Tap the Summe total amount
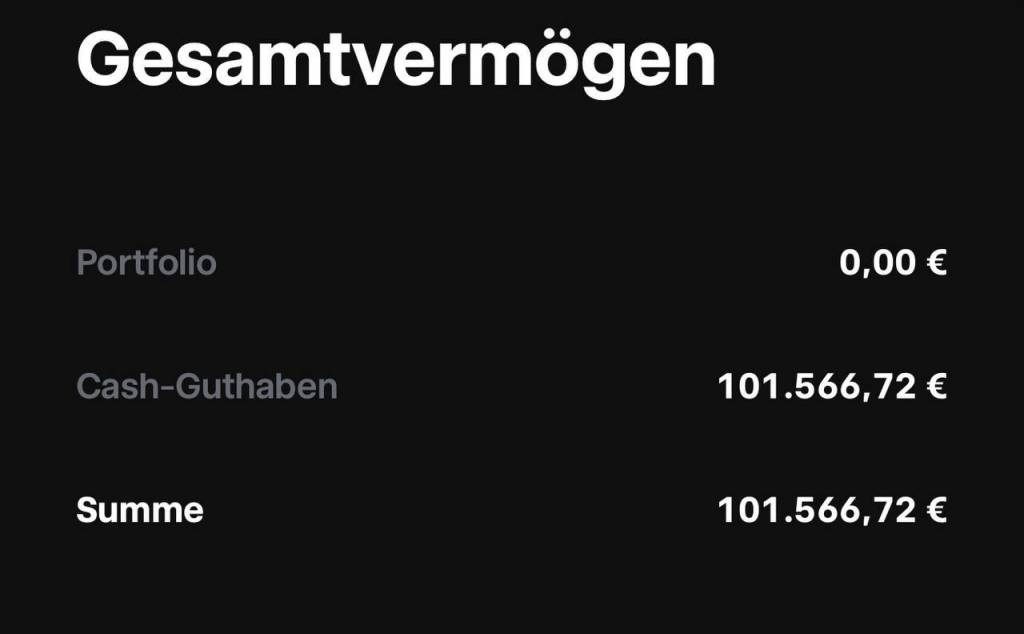Screen dimensions: 1024x634 (x=831, y=511)
